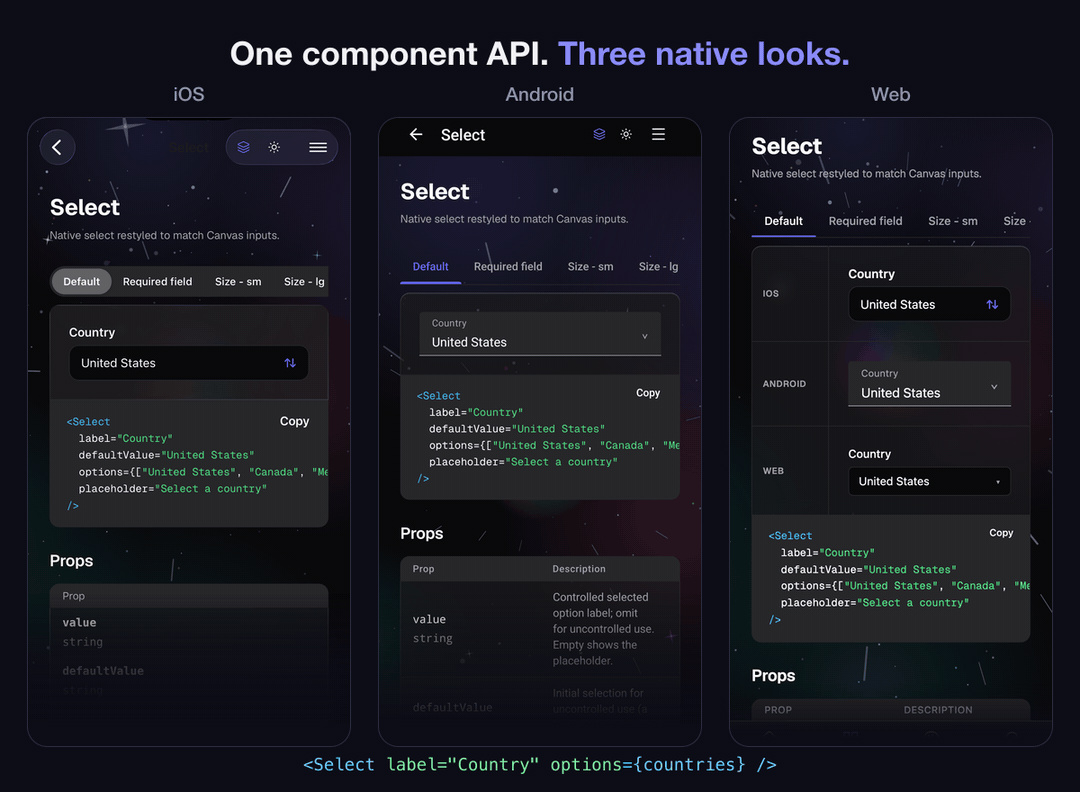
Task: Switch to Size - sm tab in Android preview
Action: click(590, 267)
